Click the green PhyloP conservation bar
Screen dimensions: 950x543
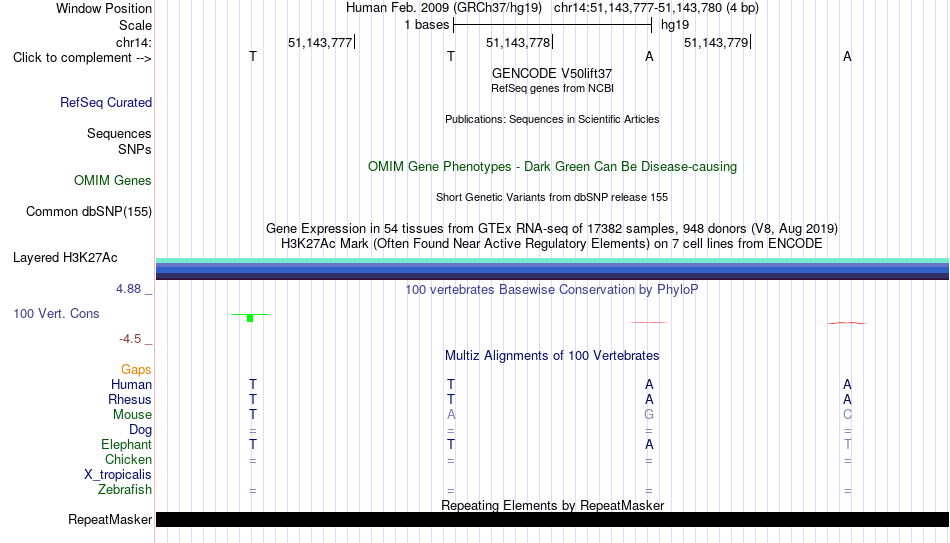250,318
